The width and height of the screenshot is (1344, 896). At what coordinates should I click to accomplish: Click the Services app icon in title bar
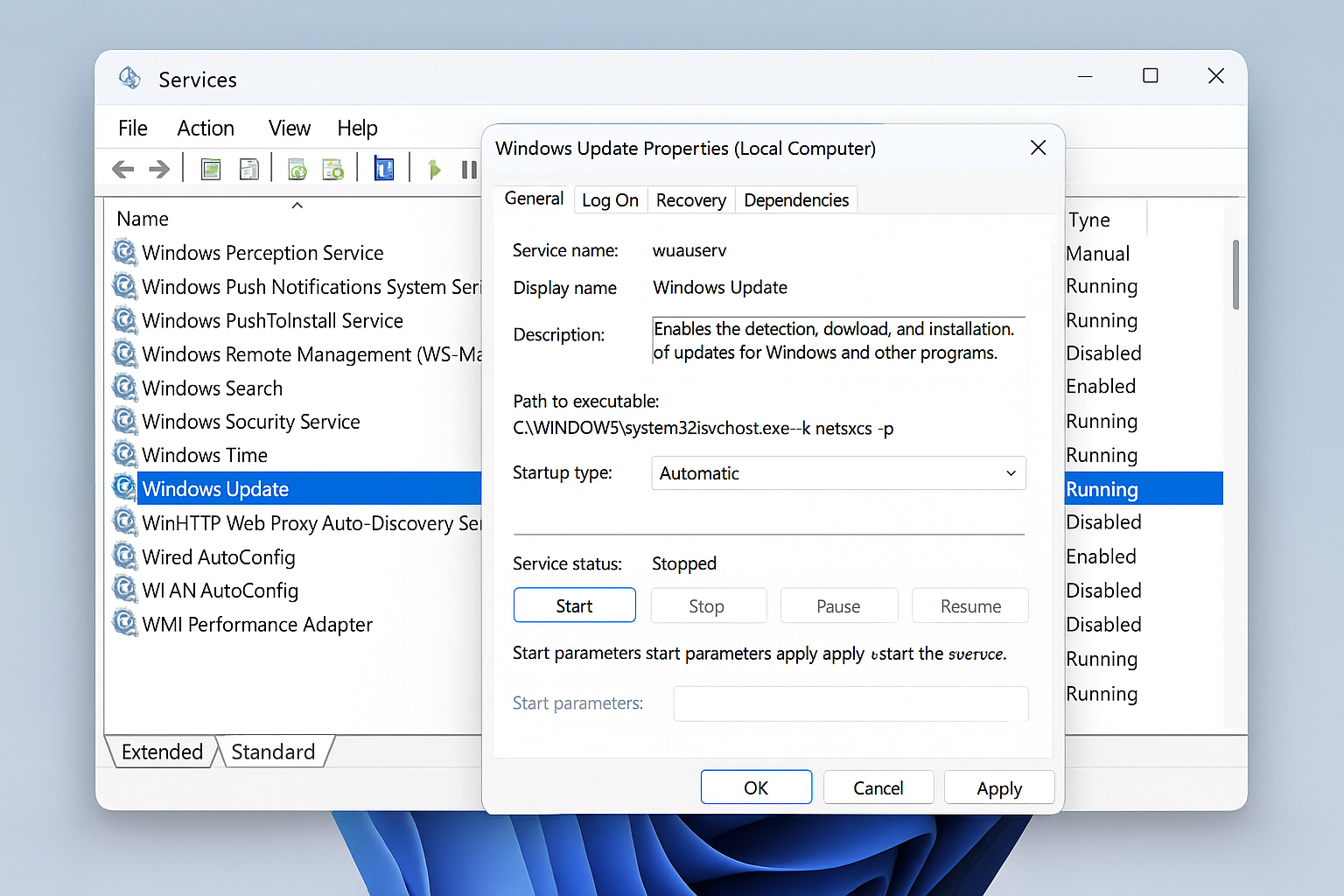(130, 78)
